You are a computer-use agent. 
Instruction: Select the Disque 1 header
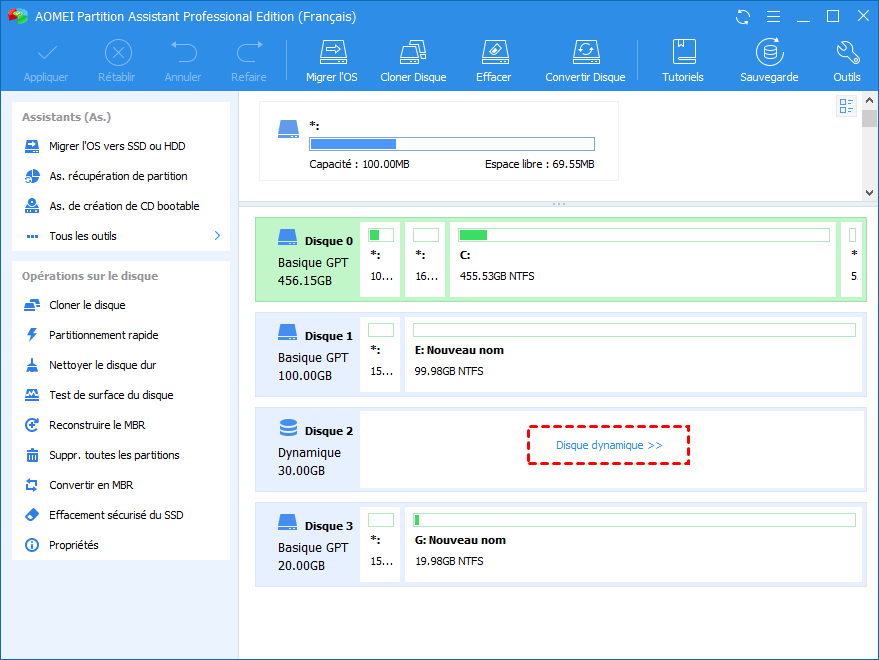click(x=308, y=355)
